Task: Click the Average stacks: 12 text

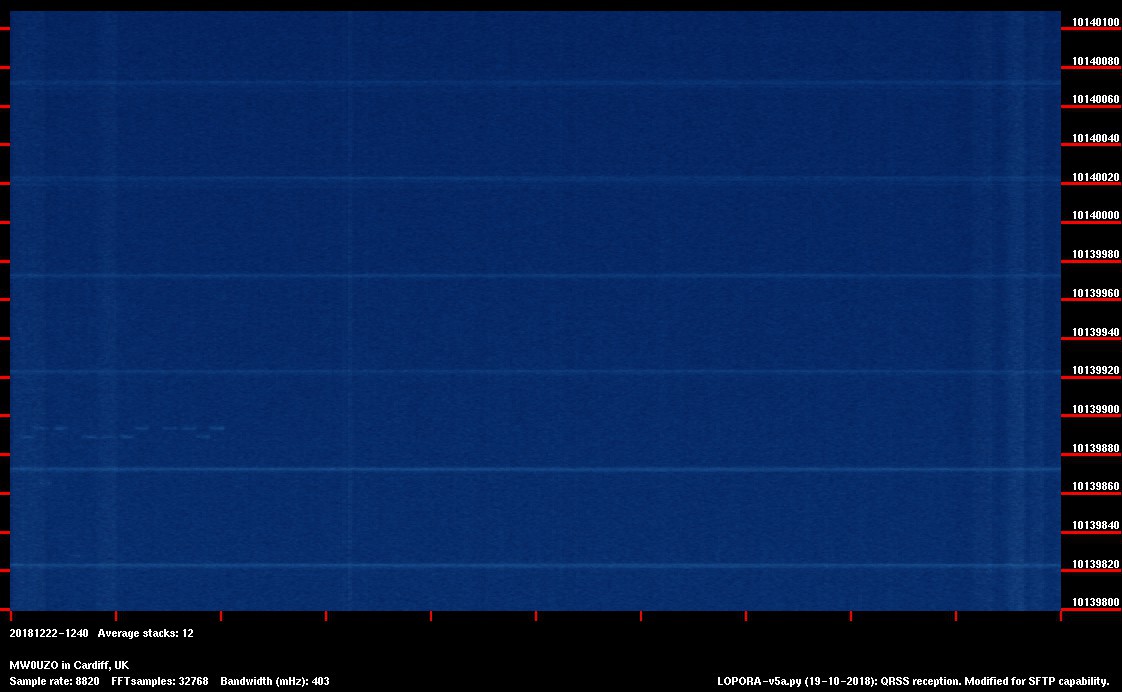Action: [145, 633]
